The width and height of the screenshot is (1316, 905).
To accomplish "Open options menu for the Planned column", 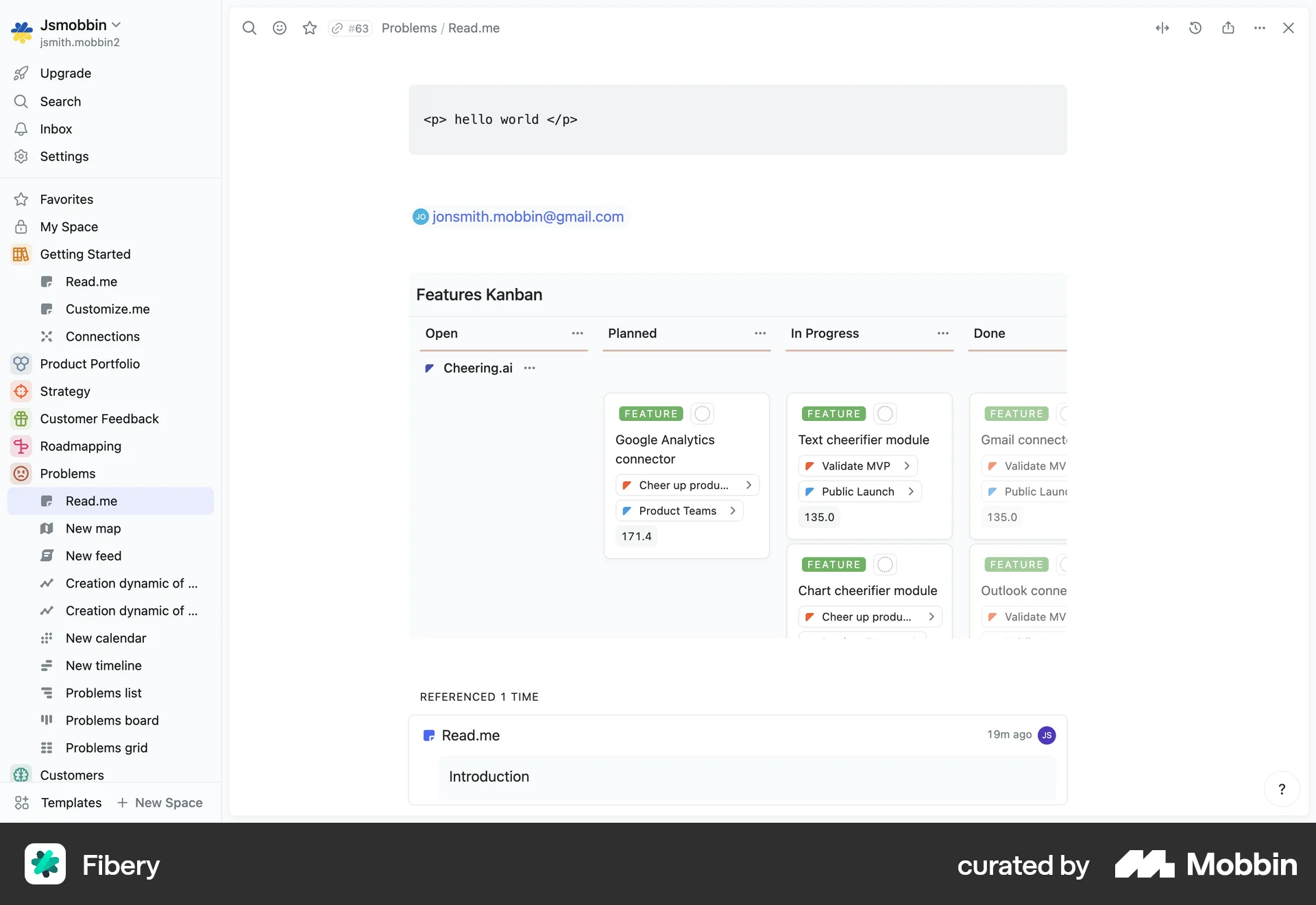I will point(759,334).
